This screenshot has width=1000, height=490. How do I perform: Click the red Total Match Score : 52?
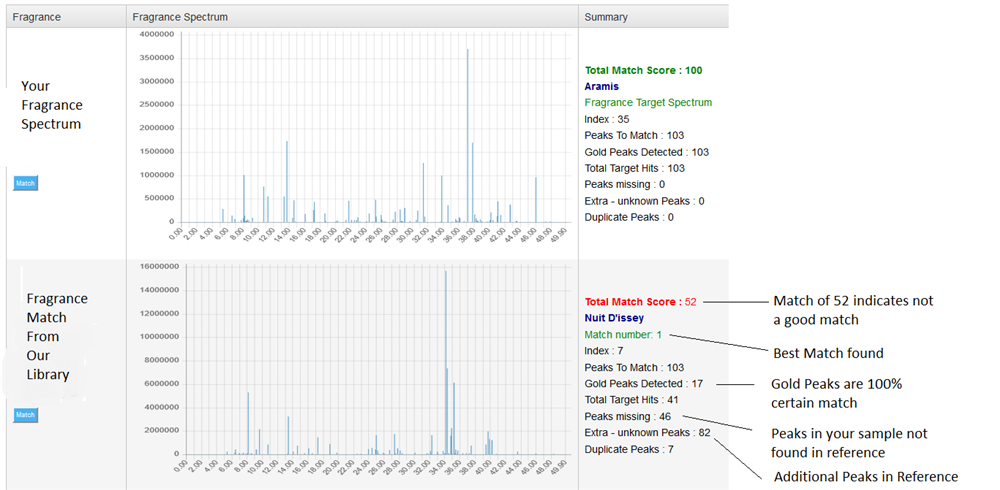[x=640, y=302]
